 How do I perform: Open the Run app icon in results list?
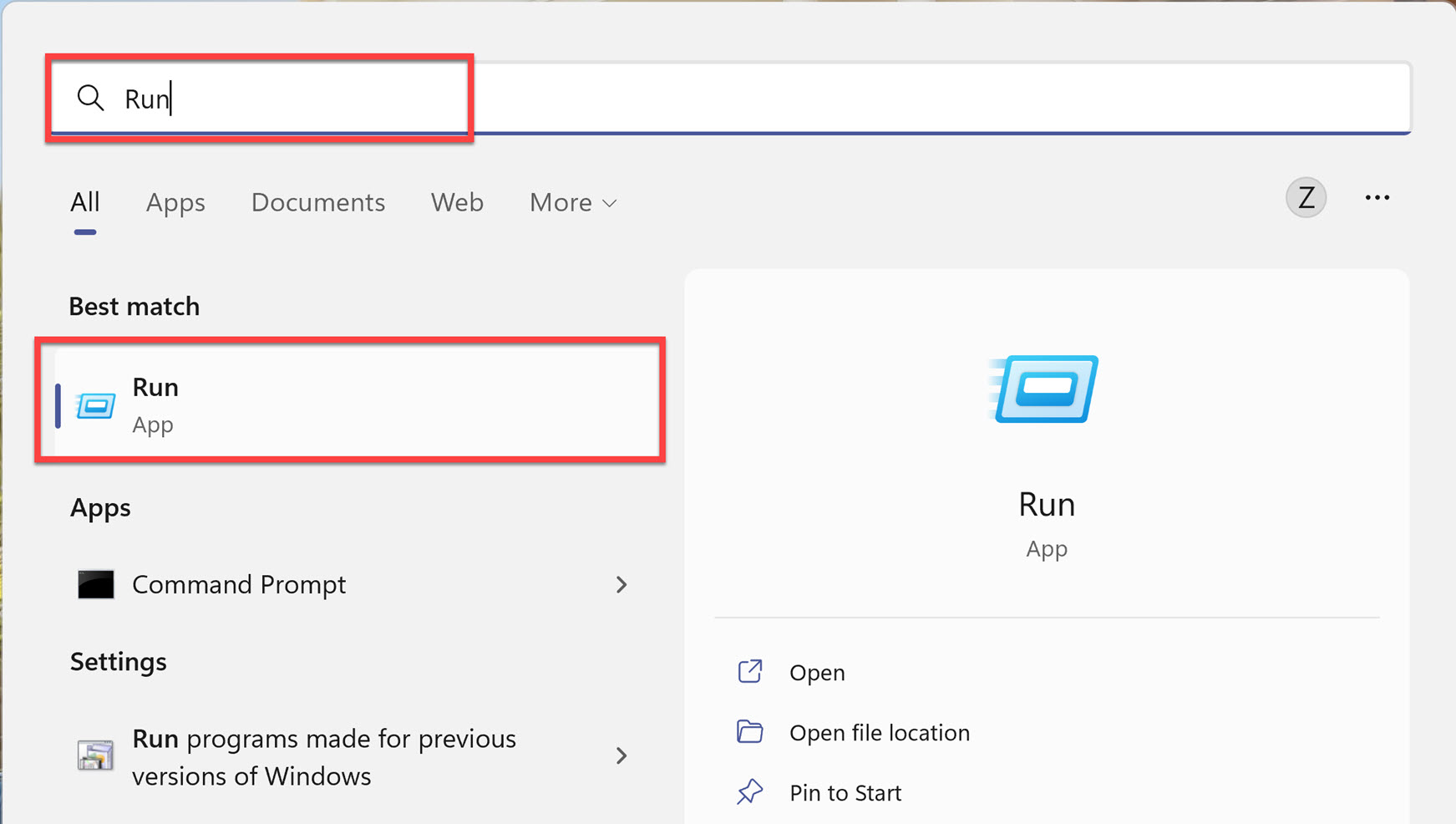click(96, 405)
